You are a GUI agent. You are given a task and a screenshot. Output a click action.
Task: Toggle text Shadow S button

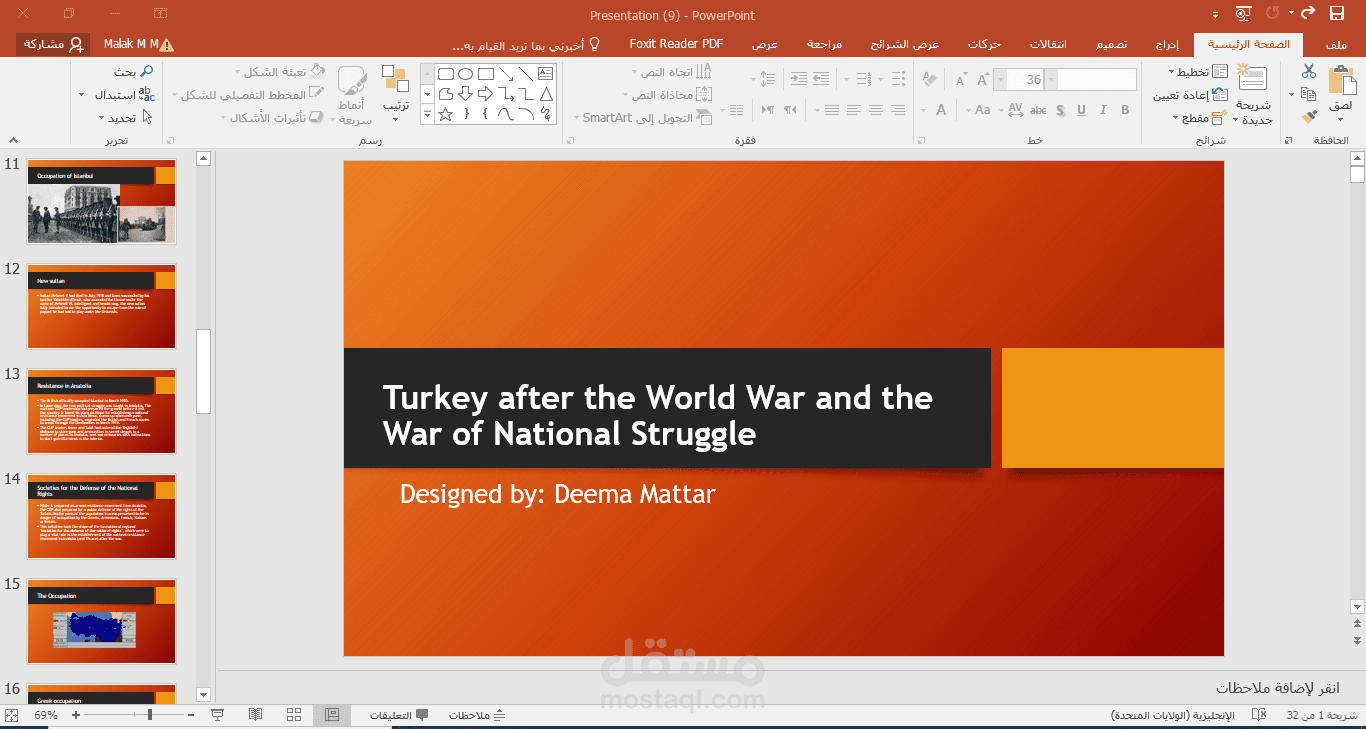(x=1060, y=110)
